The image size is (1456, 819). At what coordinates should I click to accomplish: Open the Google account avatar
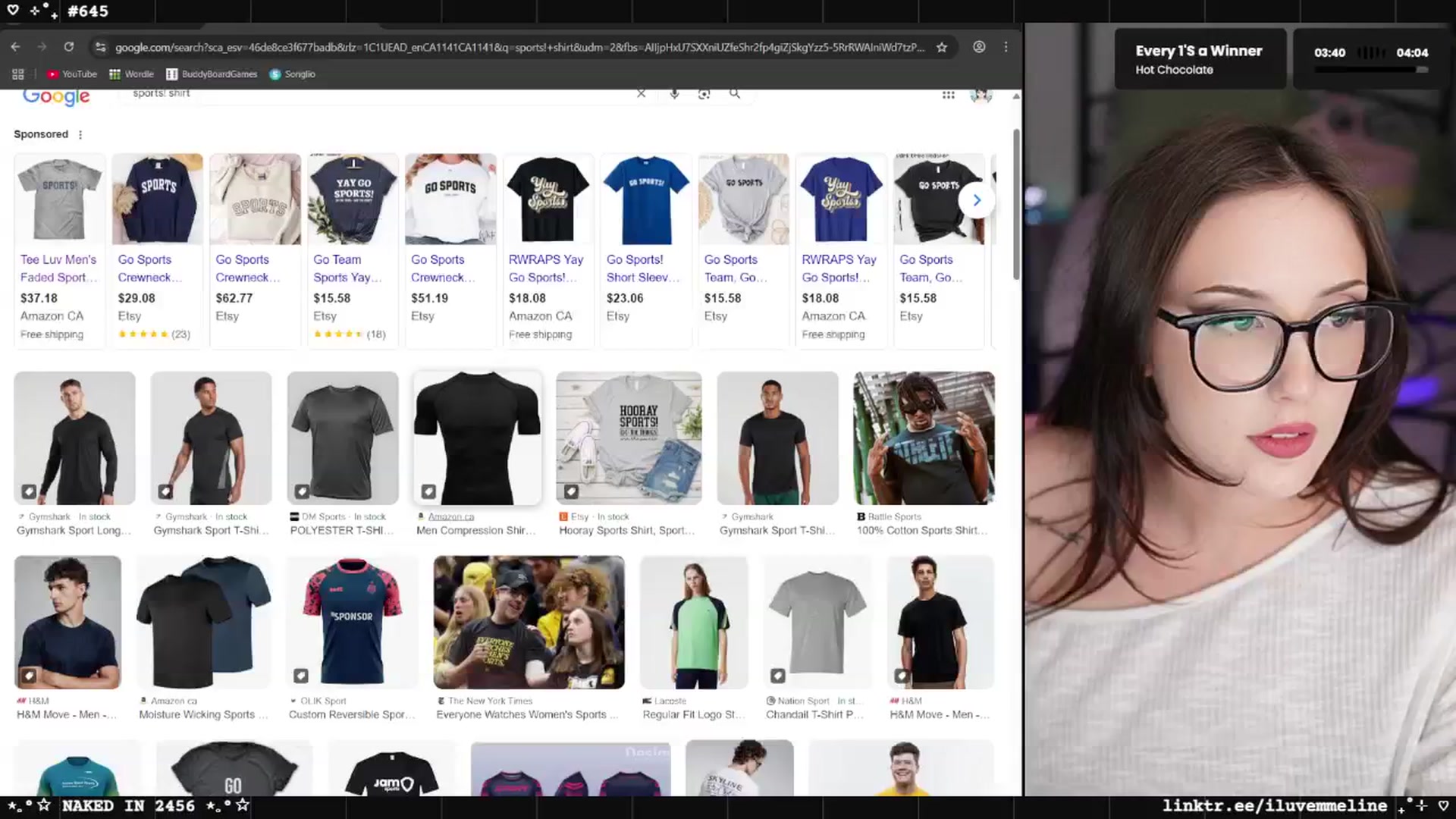tap(981, 96)
